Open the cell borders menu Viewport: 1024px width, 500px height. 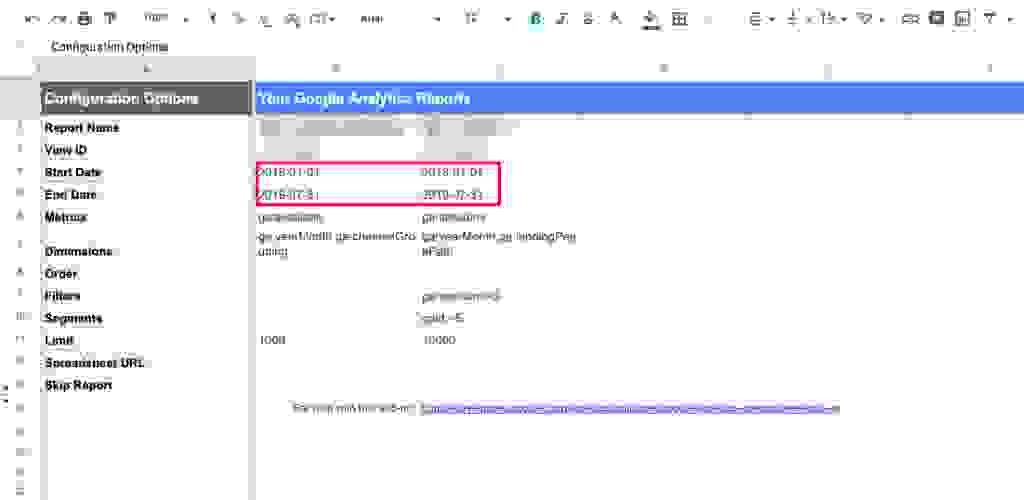click(x=680, y=20)
